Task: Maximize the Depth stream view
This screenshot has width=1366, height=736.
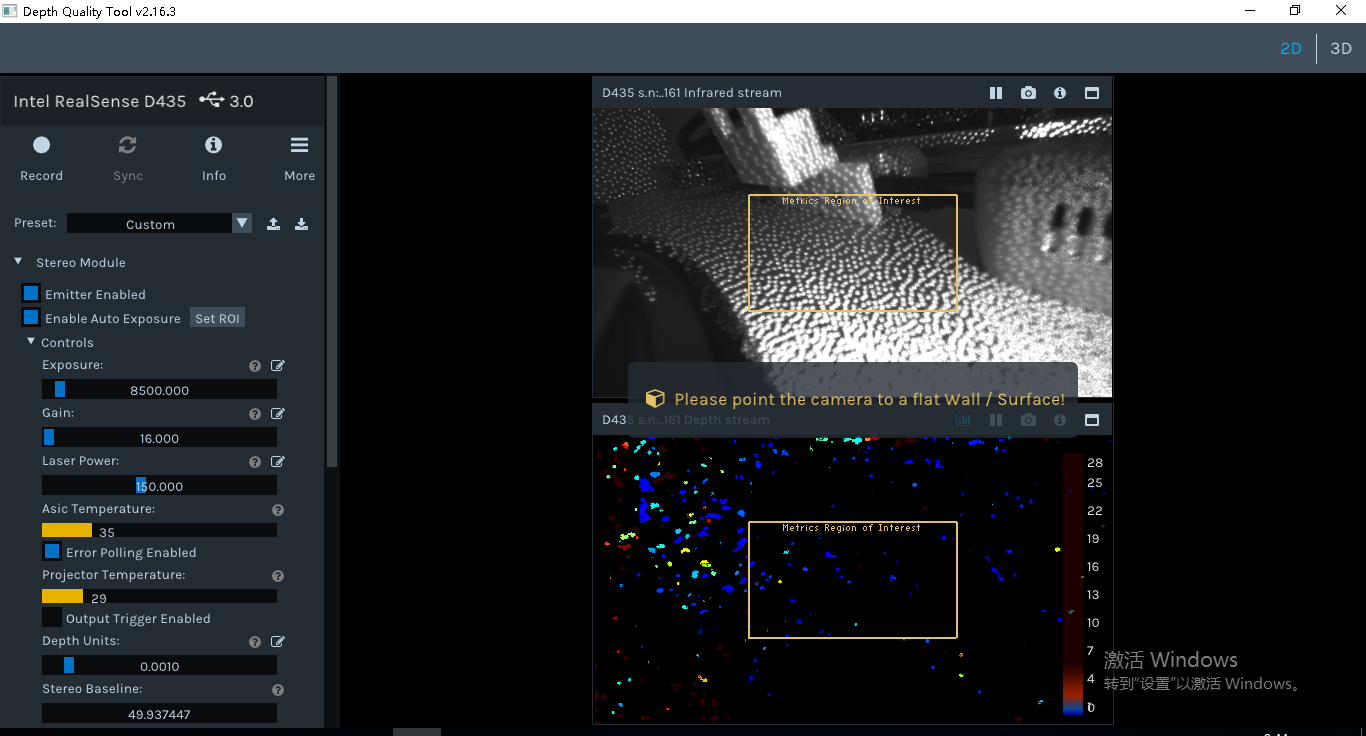Action: click(x=1091, y=420)
